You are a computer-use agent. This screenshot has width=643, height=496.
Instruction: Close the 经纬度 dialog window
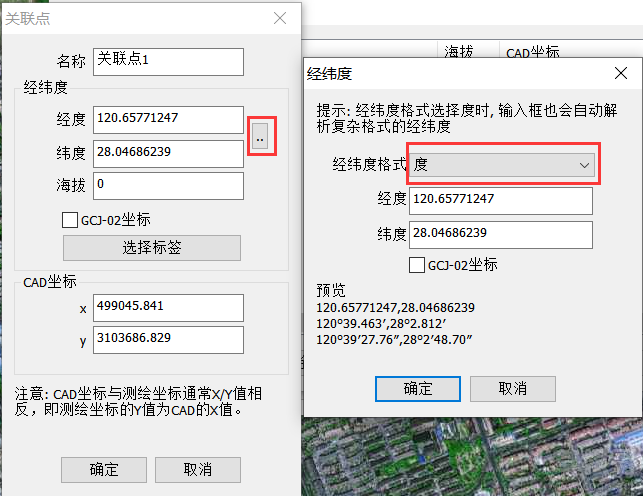(621, 73)
